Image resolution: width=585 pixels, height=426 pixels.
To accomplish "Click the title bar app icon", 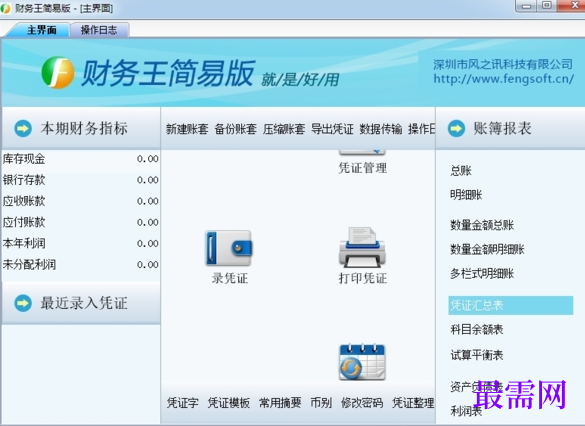I will tap(6, 8).
